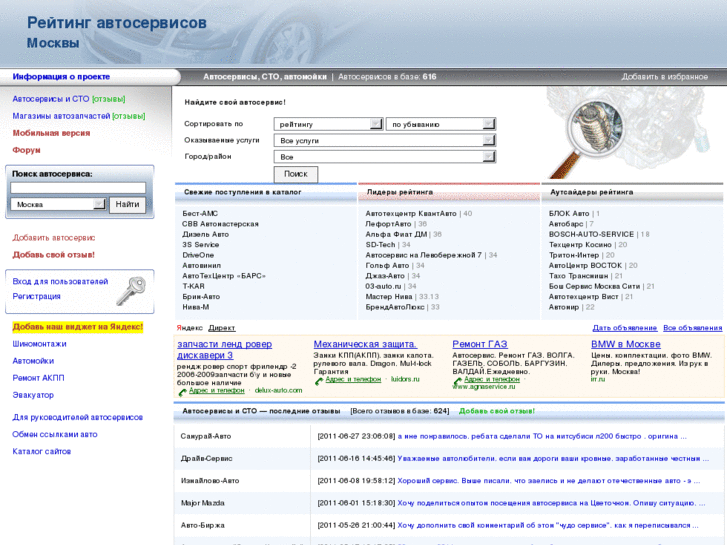
Task: Click 'Автосервисы, СТО, автомойки' header item
Action: pyautogui.click(x=265, y=77)
